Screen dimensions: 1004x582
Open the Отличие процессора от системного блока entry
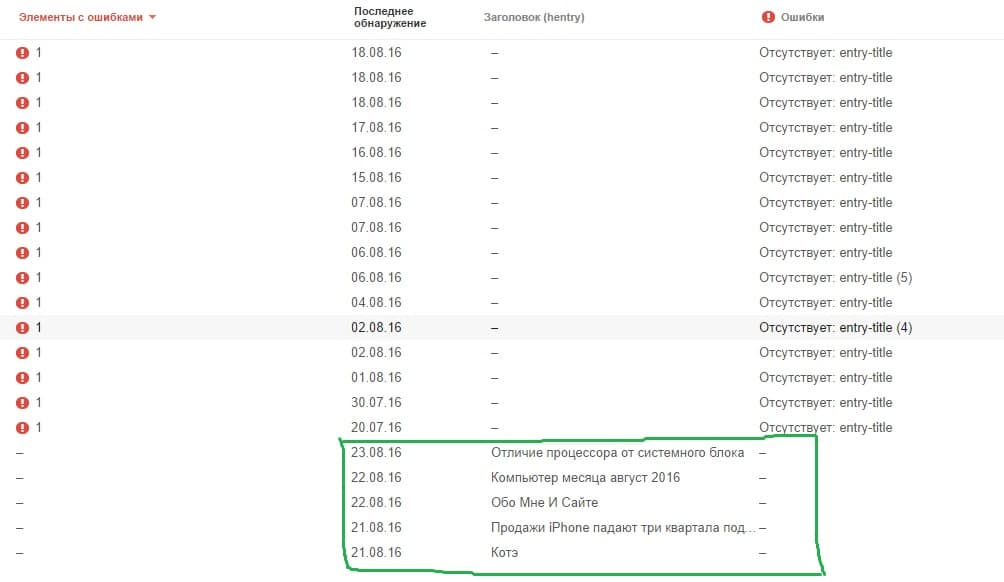pyautogui.click(x=617, y=452)
